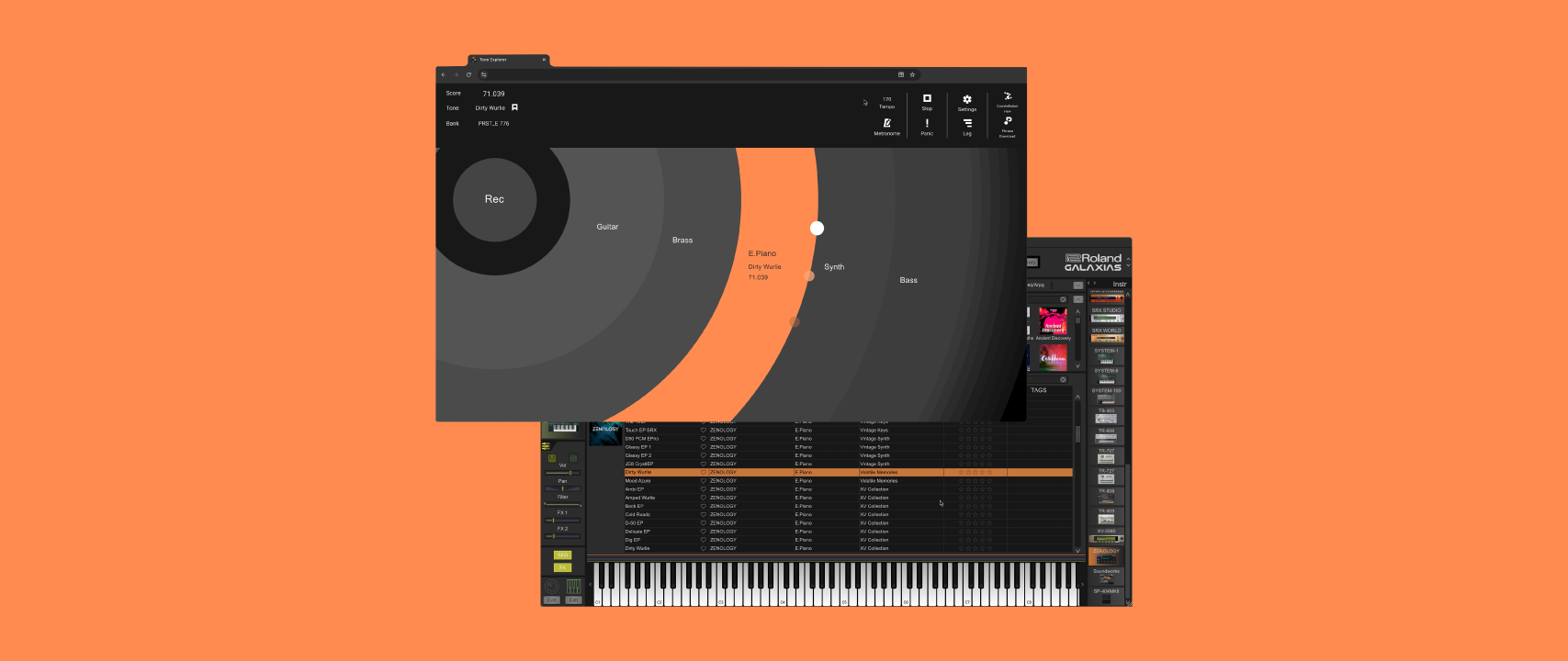Favorite the Glassy EP 2 heart
1568x661 pixels.
click(704, 455)
